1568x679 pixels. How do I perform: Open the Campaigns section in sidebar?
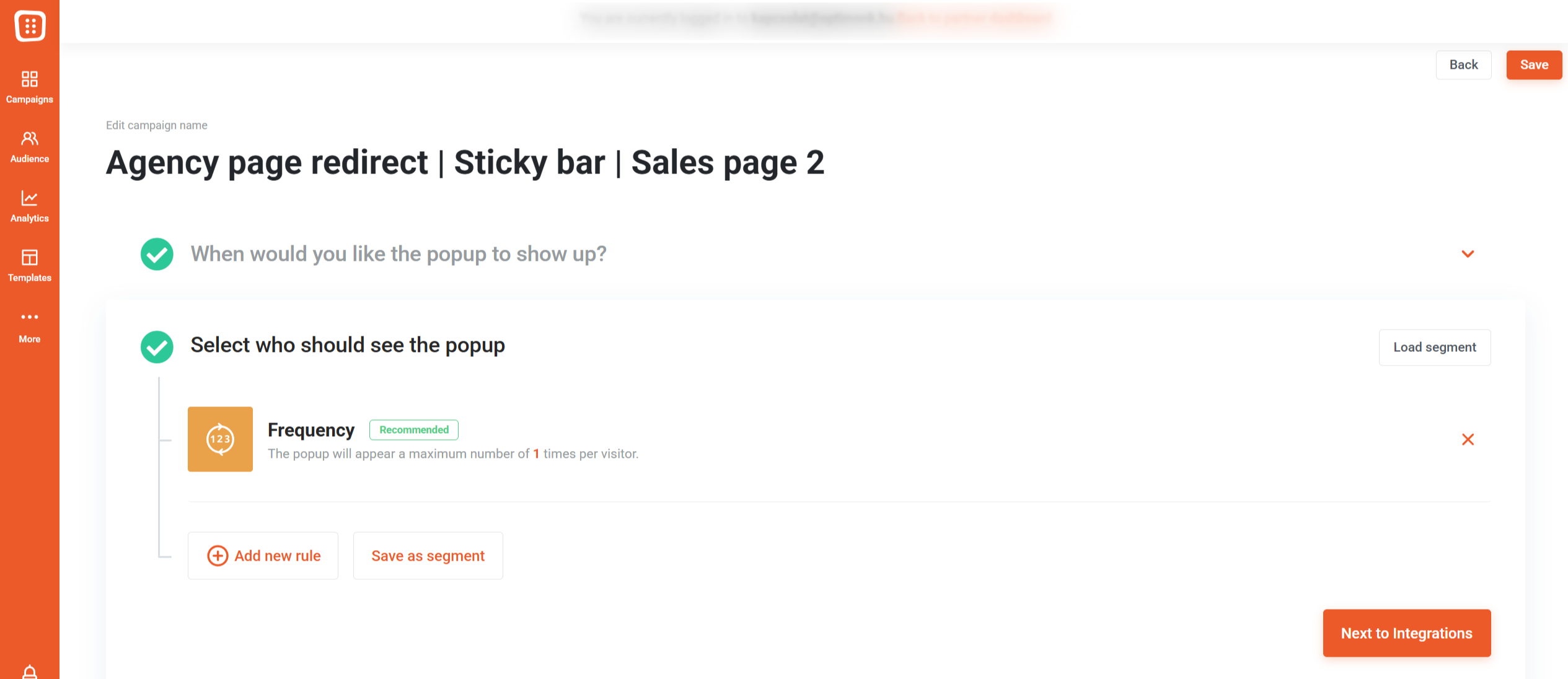click(29, 87)
